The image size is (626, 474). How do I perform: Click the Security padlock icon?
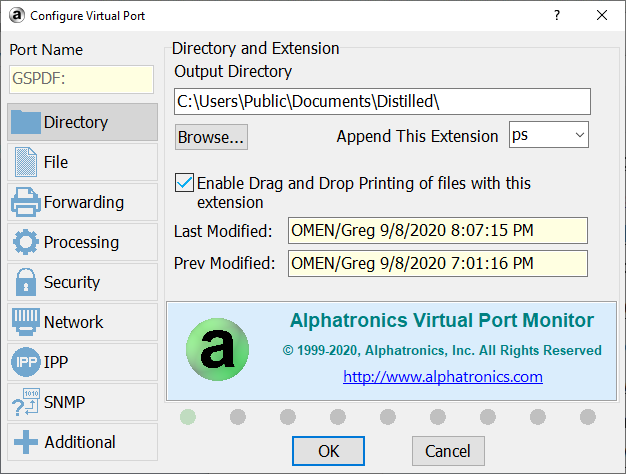click(26, 282)
